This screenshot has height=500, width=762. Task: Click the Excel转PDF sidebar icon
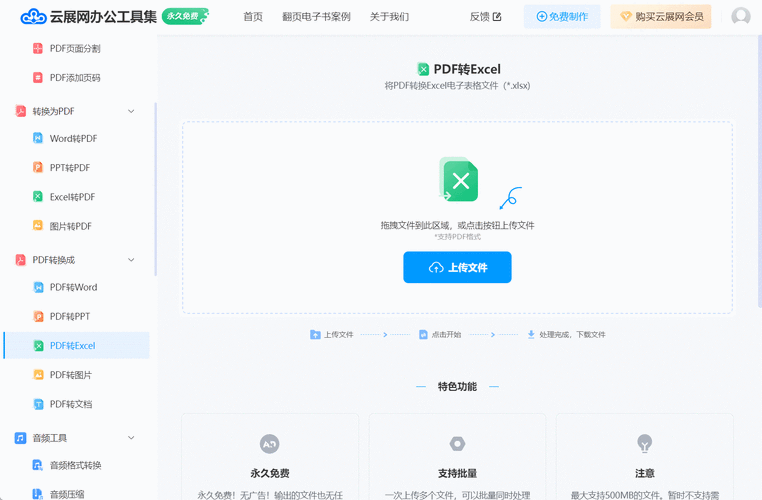[38, 197]
